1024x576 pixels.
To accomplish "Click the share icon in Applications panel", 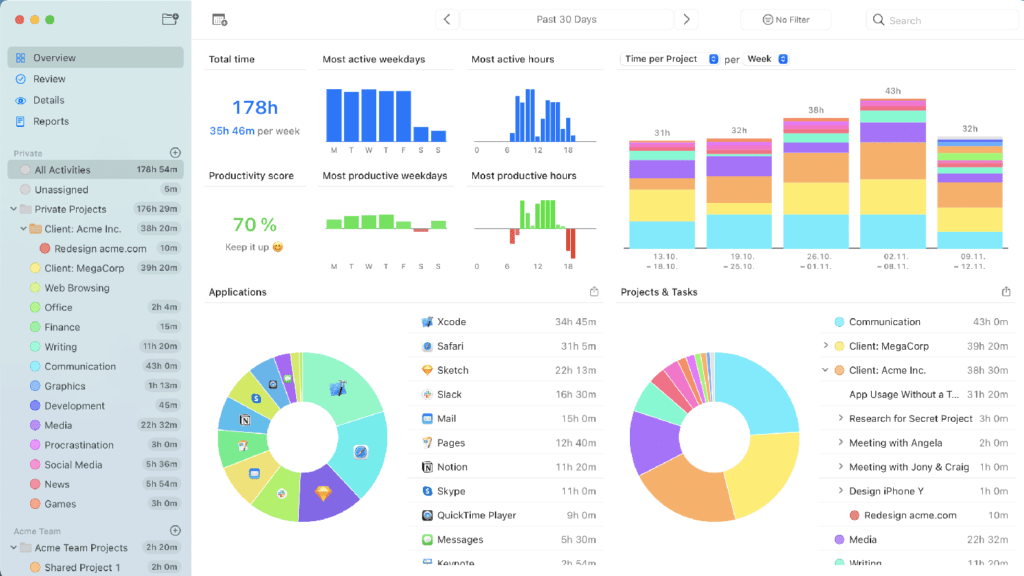I will tap(595, 292).
